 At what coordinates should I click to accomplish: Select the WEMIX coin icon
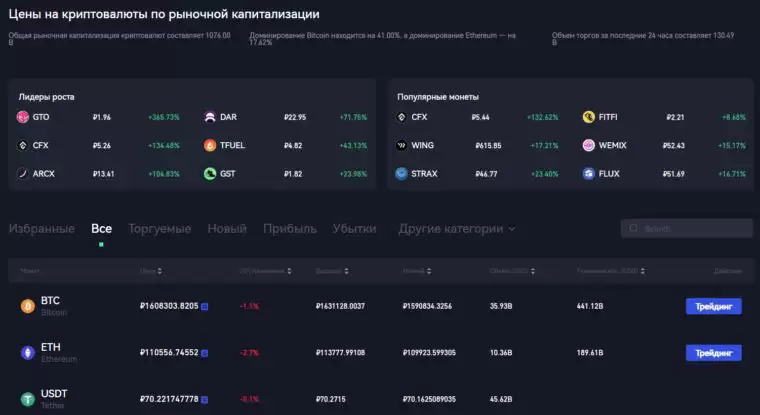pyautogui.click(x=589, y=145)
